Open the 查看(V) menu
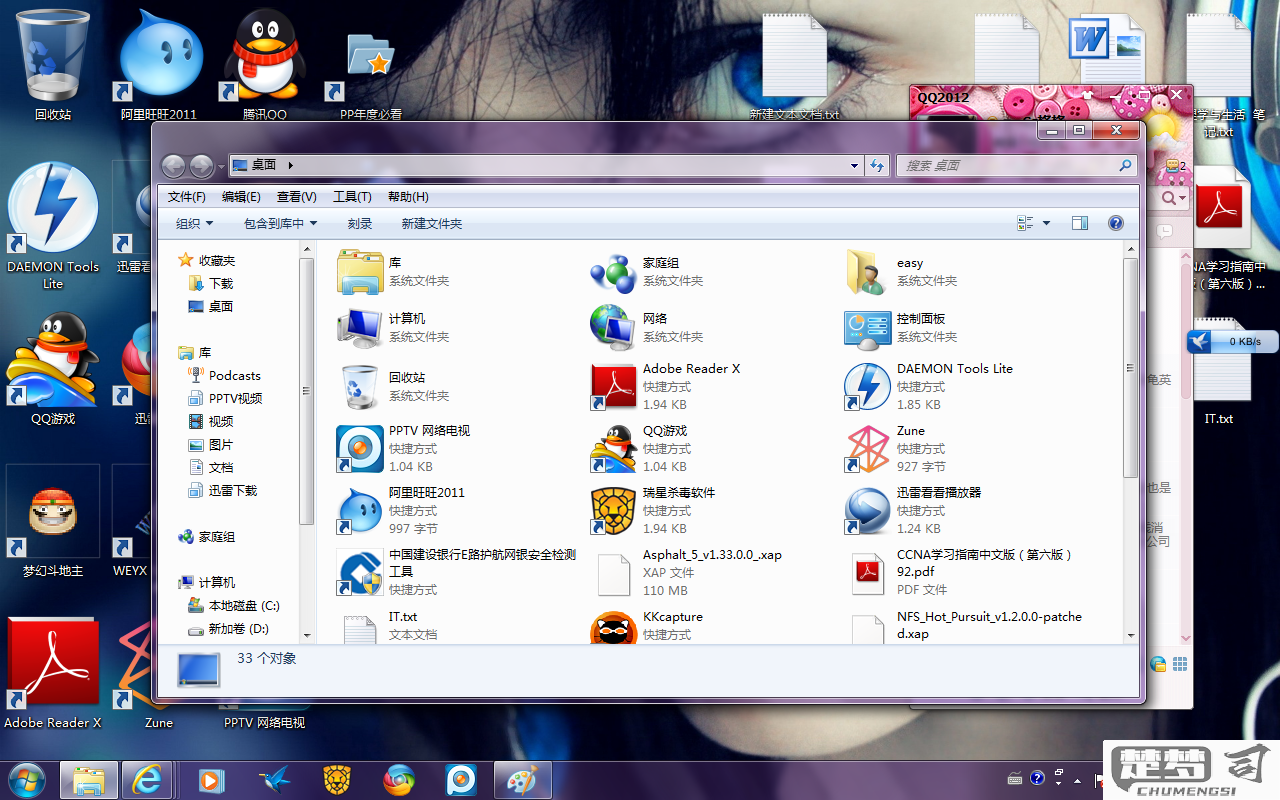This screenshot has width=1280, height=800. [x=297, y=197]
